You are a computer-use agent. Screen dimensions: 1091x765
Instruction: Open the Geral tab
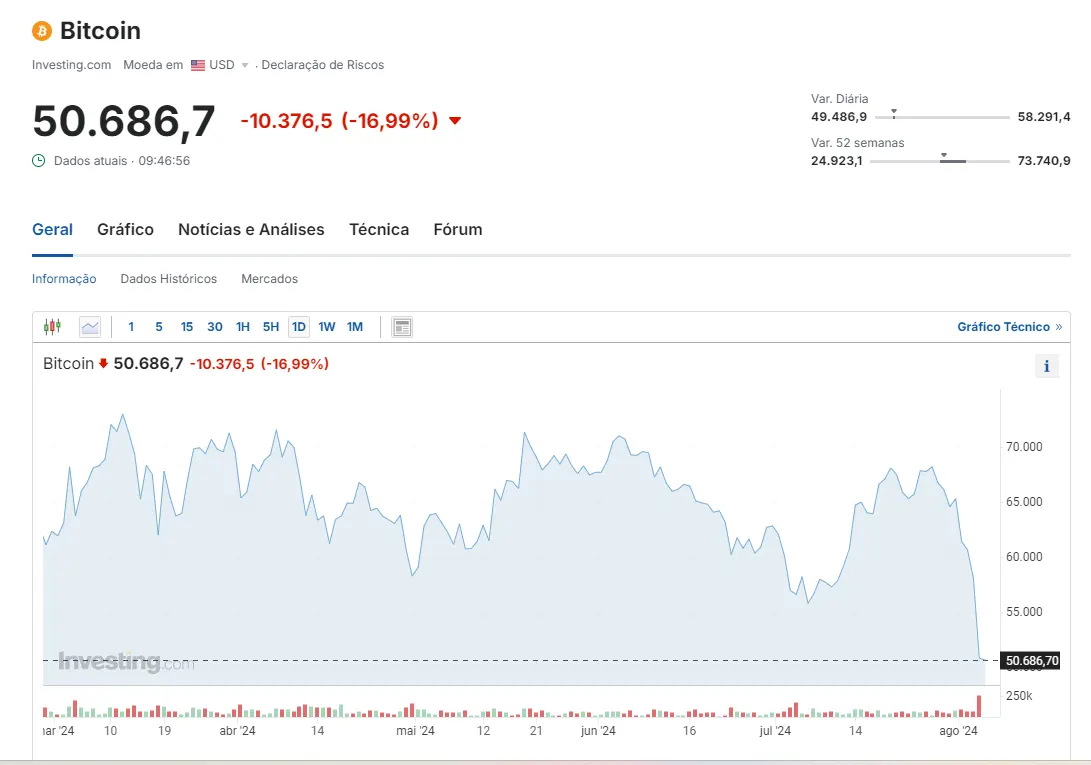(52, 230)
